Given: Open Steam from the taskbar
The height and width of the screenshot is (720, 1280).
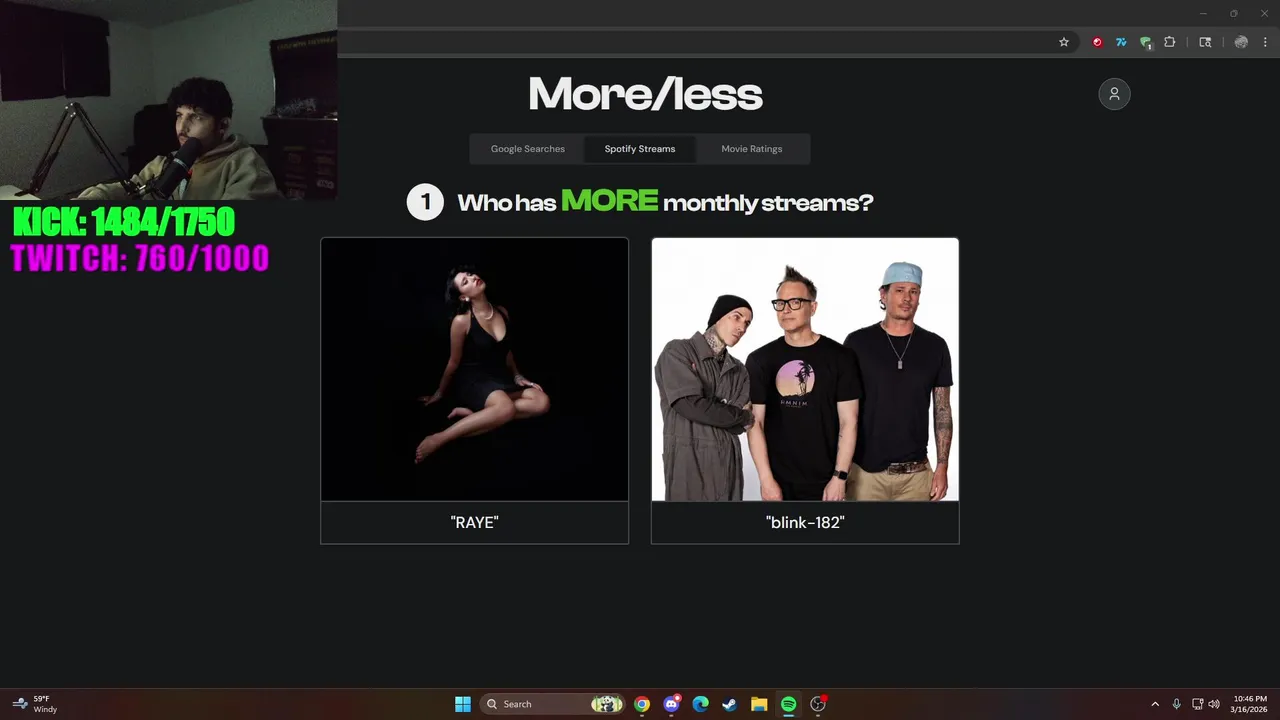Looking at the screenshot, I should point(730,704).
